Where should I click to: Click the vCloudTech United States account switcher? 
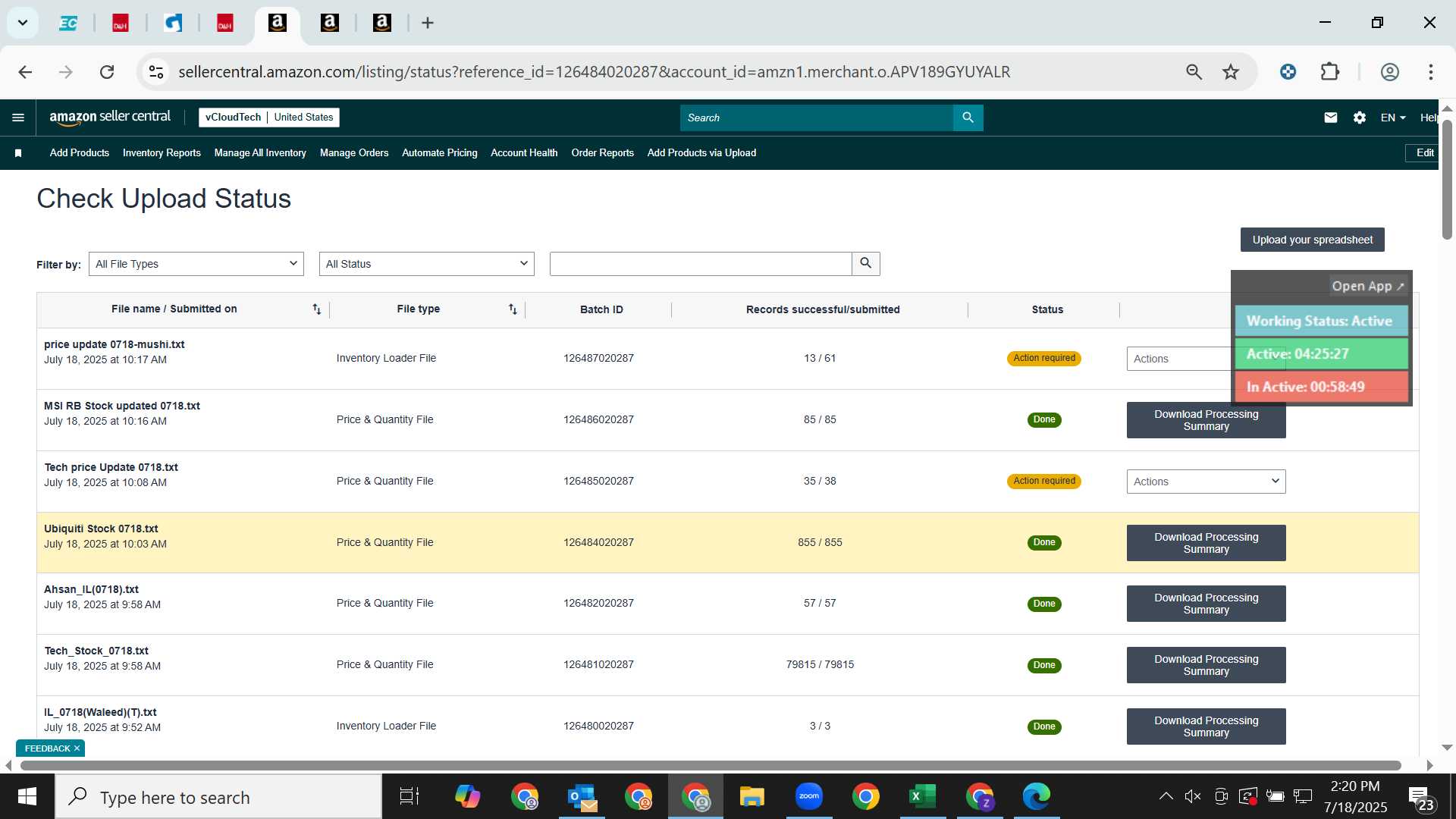(x=269, y=118)
